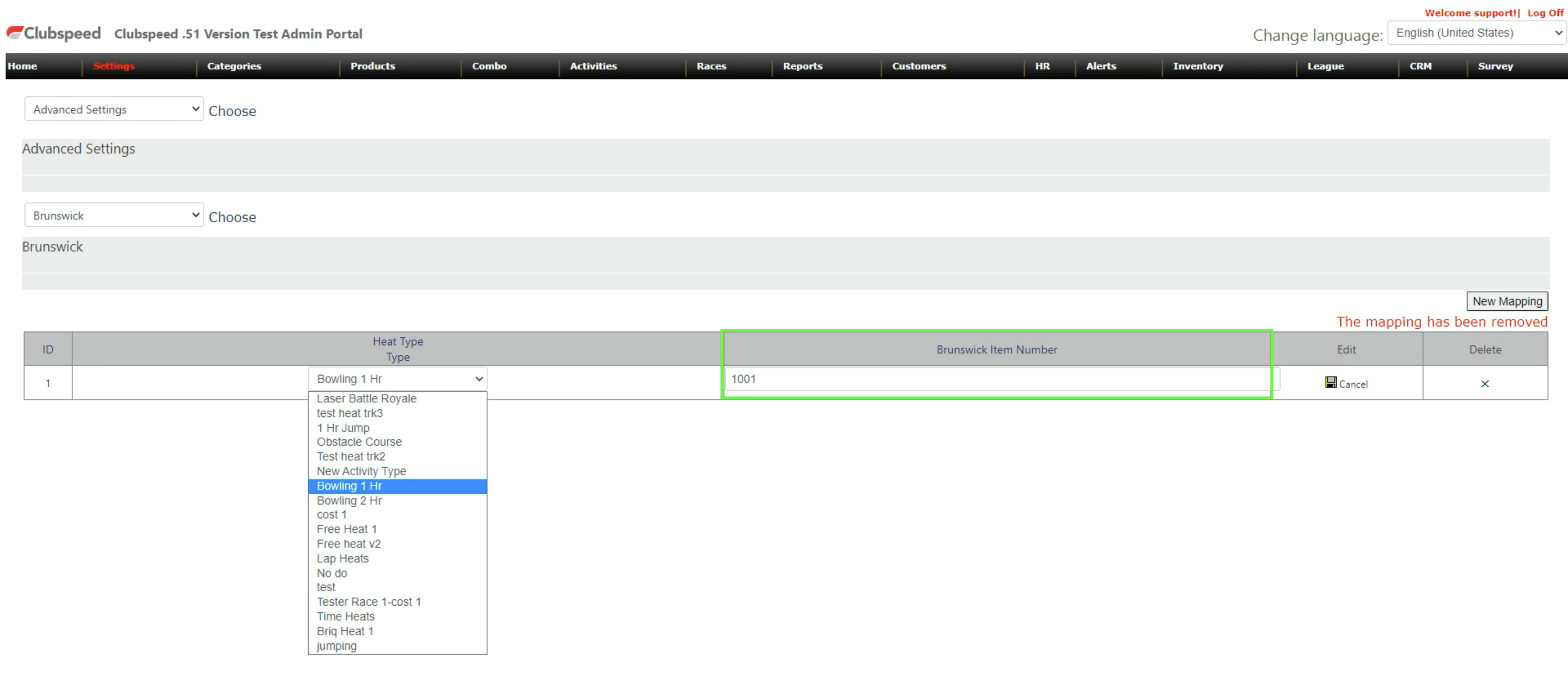Select Briq Heat 1 option
This screenshot has width=1568, height=676.
pyautogui.click(x=397, y=631)
